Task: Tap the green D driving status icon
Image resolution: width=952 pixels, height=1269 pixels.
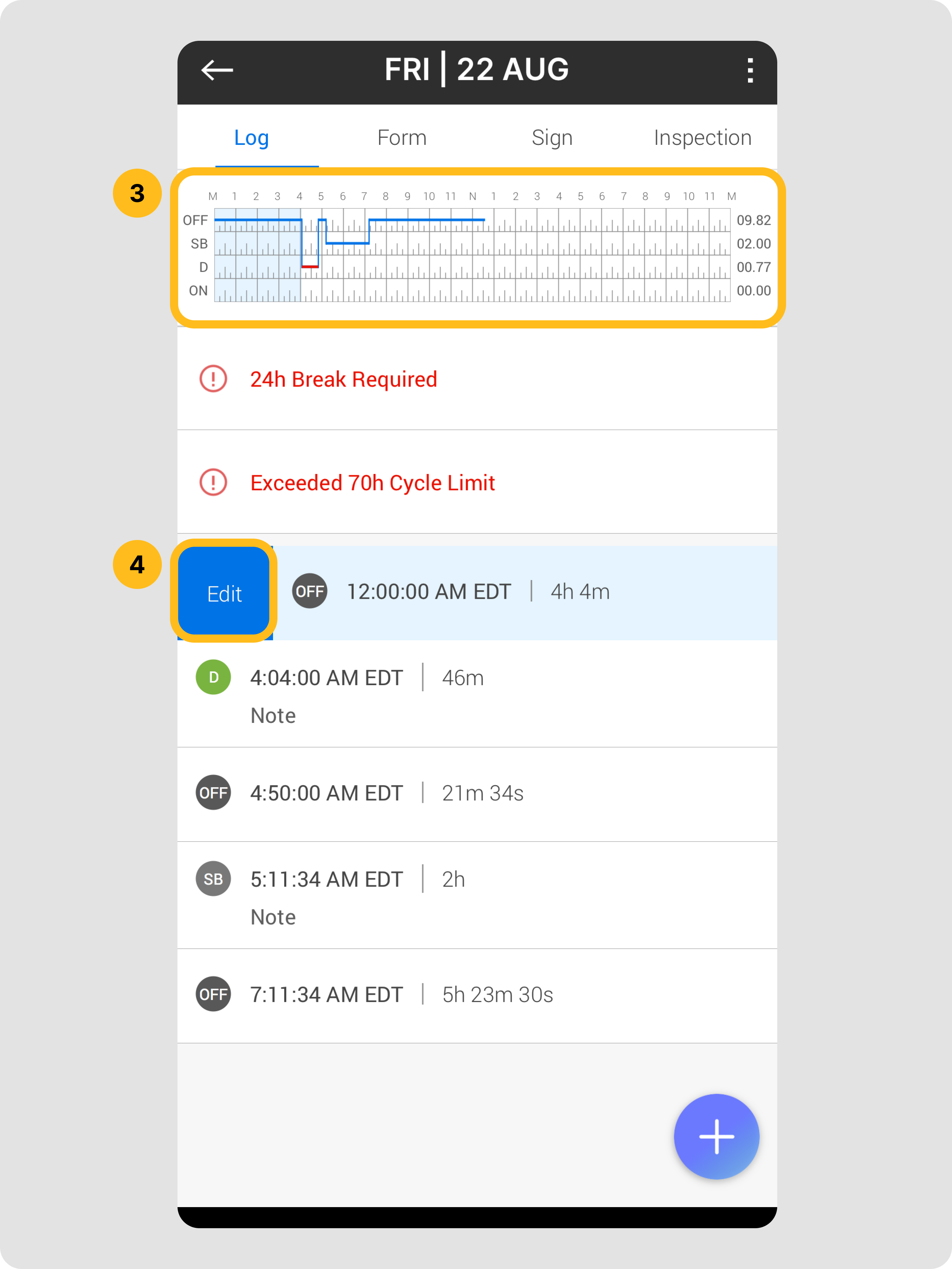Action: point(213,678)
